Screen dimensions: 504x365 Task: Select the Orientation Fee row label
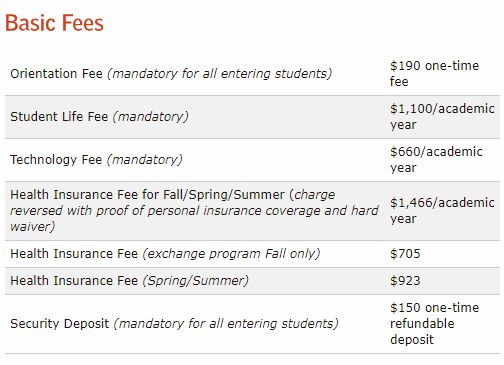pyautogui.click(x=56, y=74)
